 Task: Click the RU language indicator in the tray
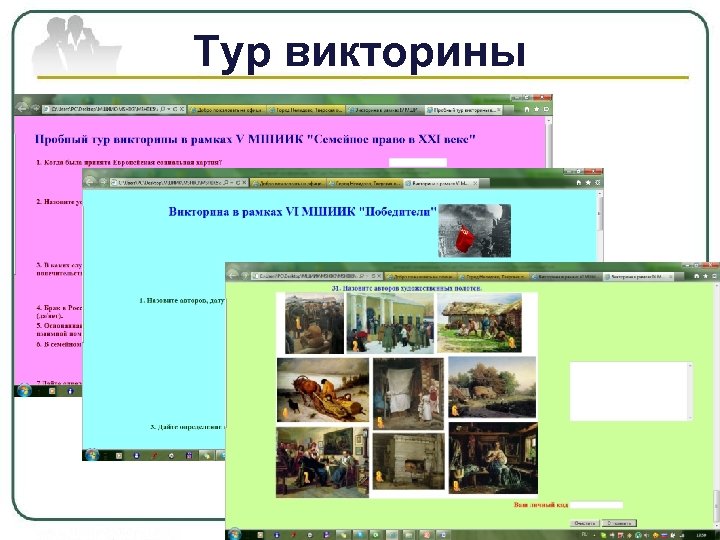click(585, 534)
